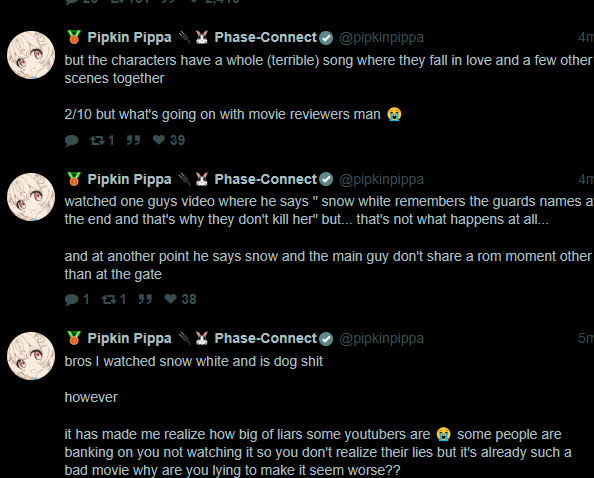The height and width of the screenshot is (478, 594).
Task: Click retweet icon on the 2/10 review tweet
Action: [97, 141]
